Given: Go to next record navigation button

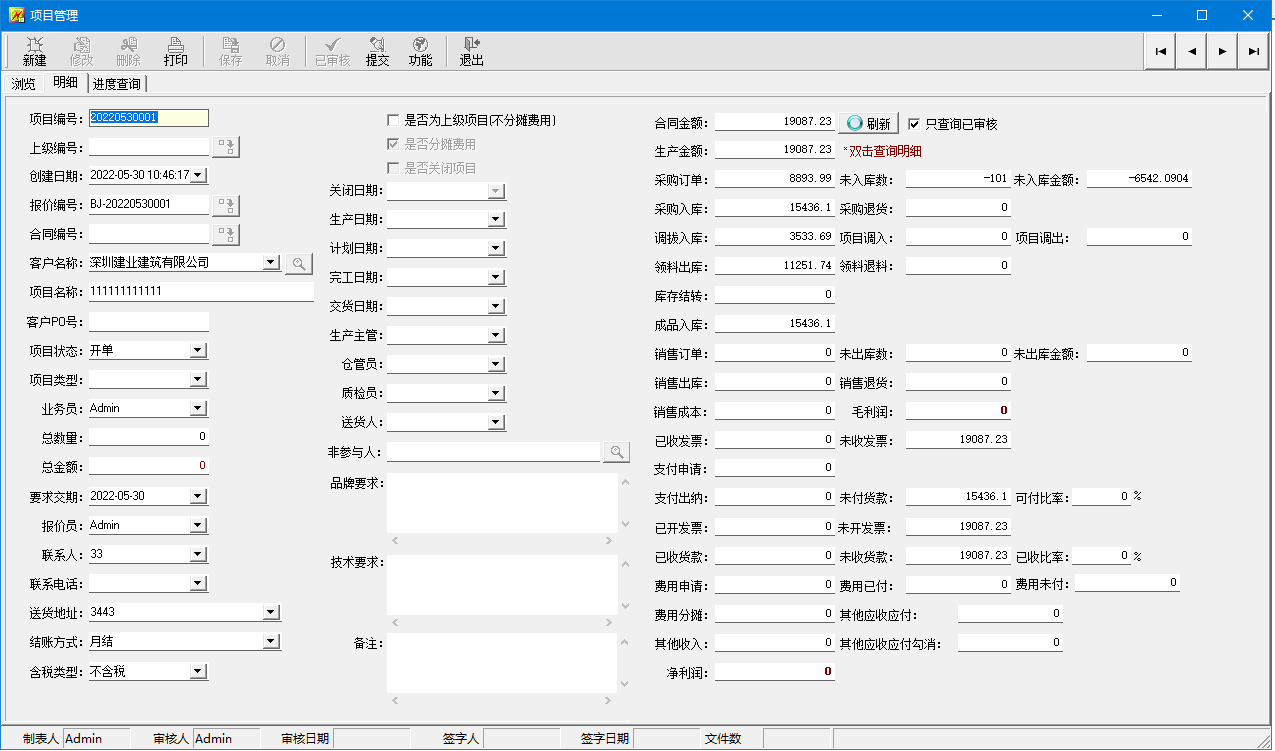Looking at the screenshot, I should pos(1222,51).
